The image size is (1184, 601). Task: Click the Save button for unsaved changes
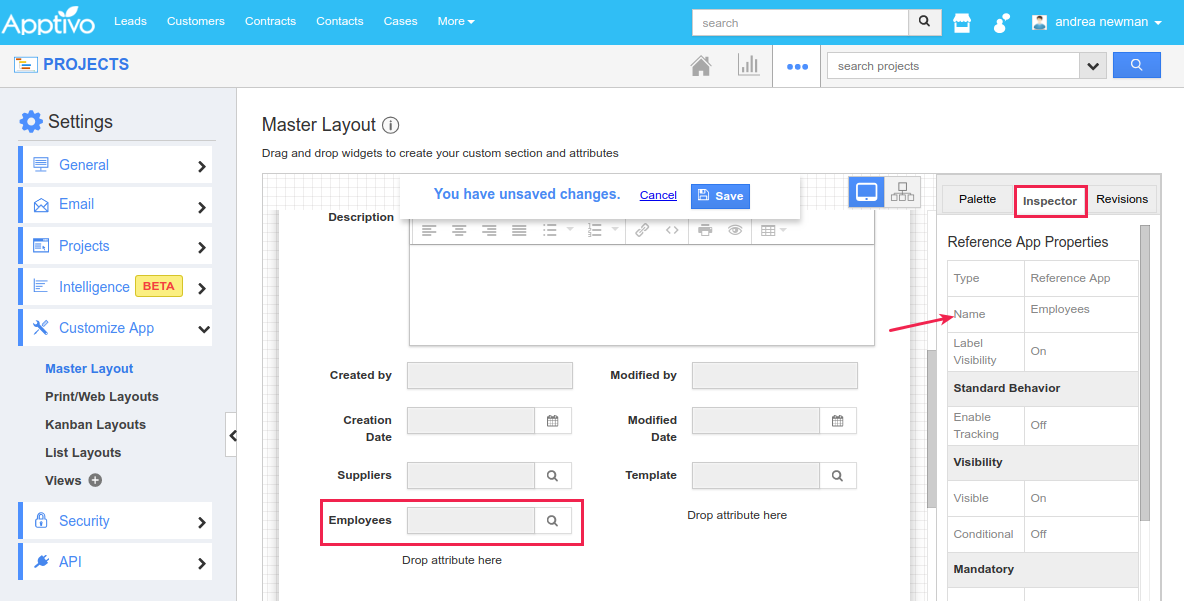pyautogui.click(x=719, y=195)
